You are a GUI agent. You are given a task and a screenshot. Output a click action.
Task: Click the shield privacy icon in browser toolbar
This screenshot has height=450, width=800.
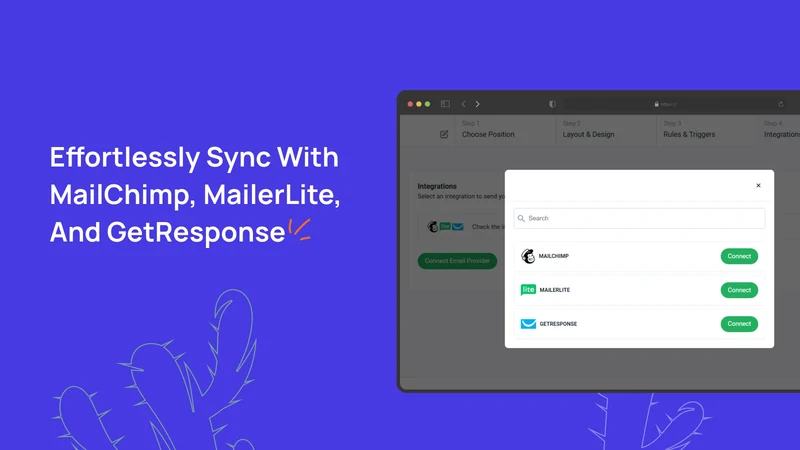pyautogui.click(x=552, y=104)
